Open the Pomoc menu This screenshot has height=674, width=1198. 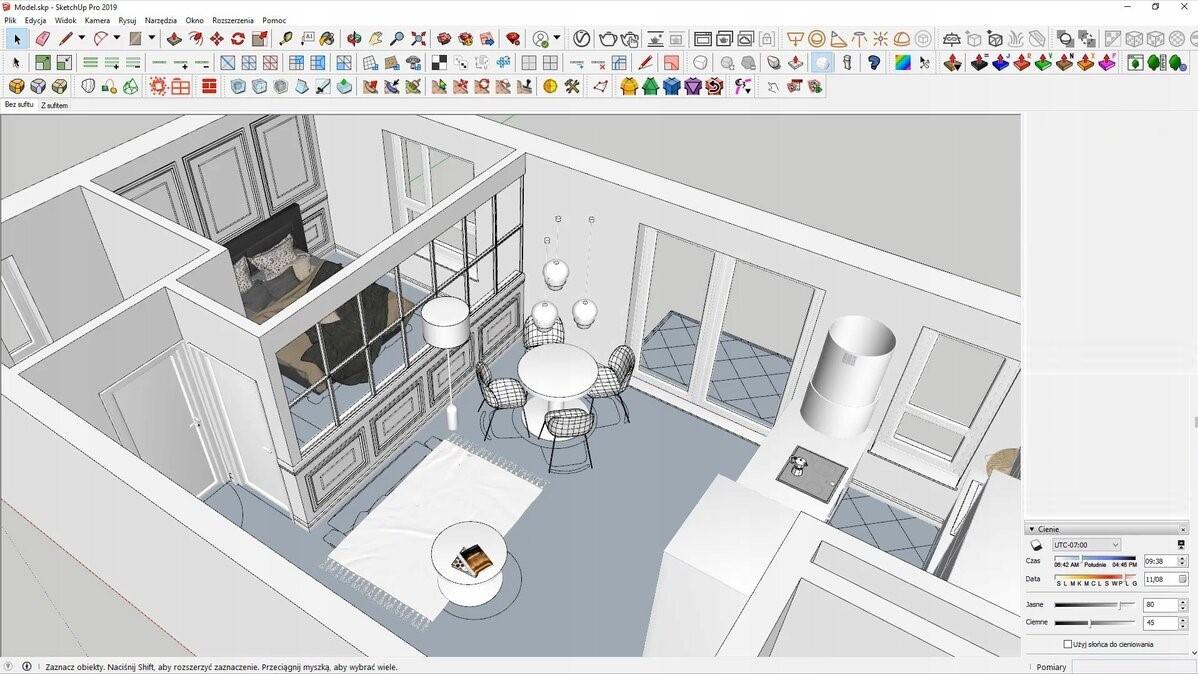click(x=274, y=21)
